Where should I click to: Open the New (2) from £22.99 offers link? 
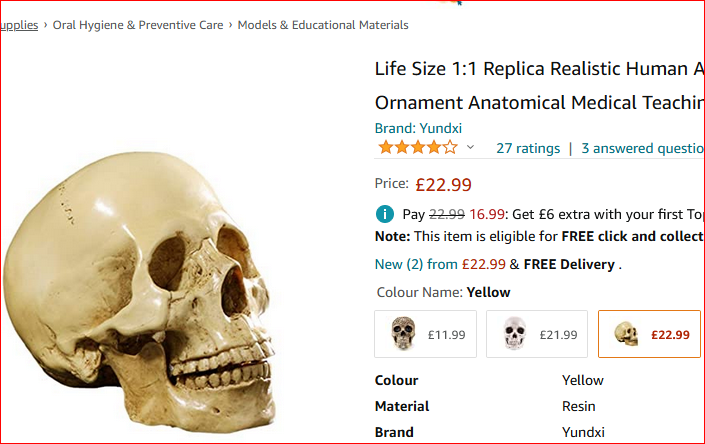[x=439, y=265]
